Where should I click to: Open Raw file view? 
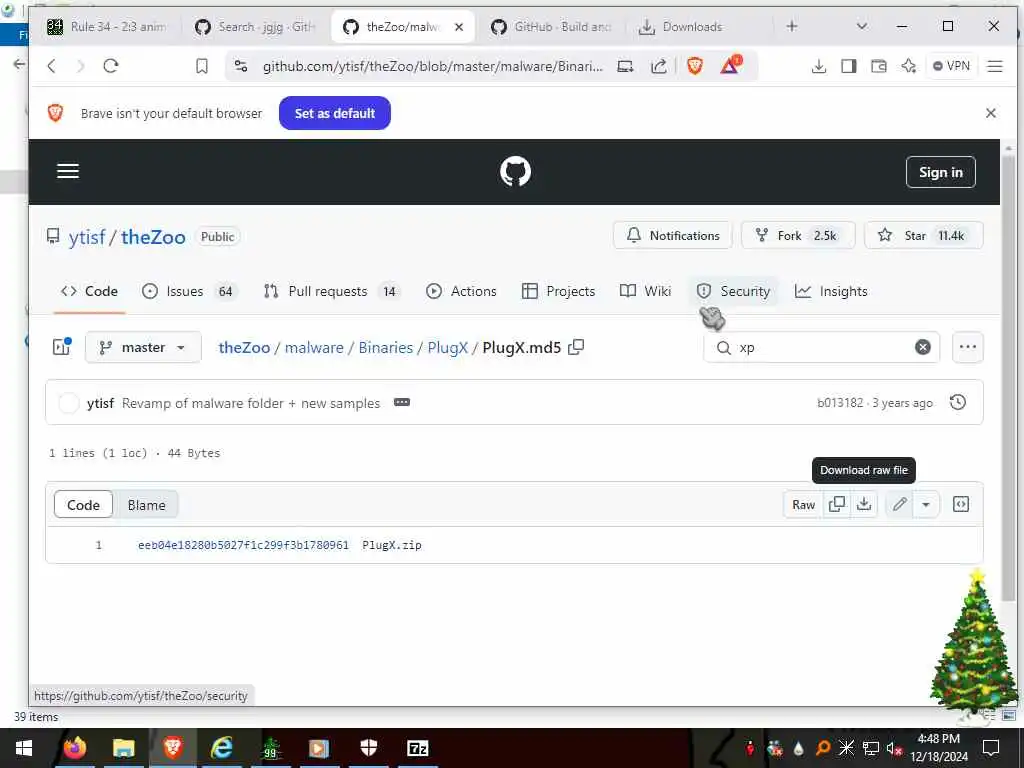[x=803, y=505]
